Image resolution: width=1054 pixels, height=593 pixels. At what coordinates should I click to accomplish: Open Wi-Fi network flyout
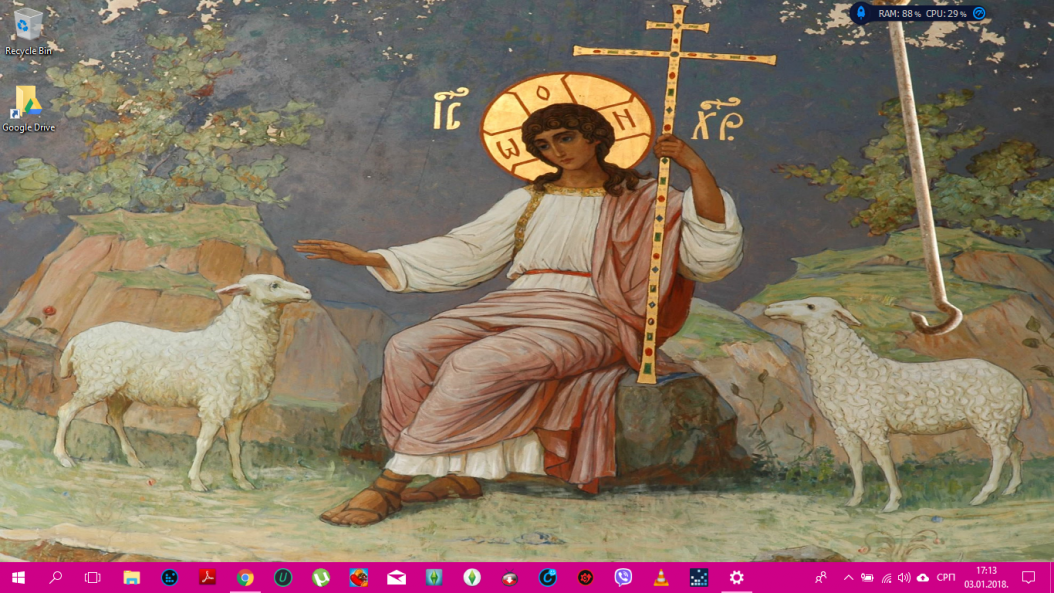click(886, 578)
